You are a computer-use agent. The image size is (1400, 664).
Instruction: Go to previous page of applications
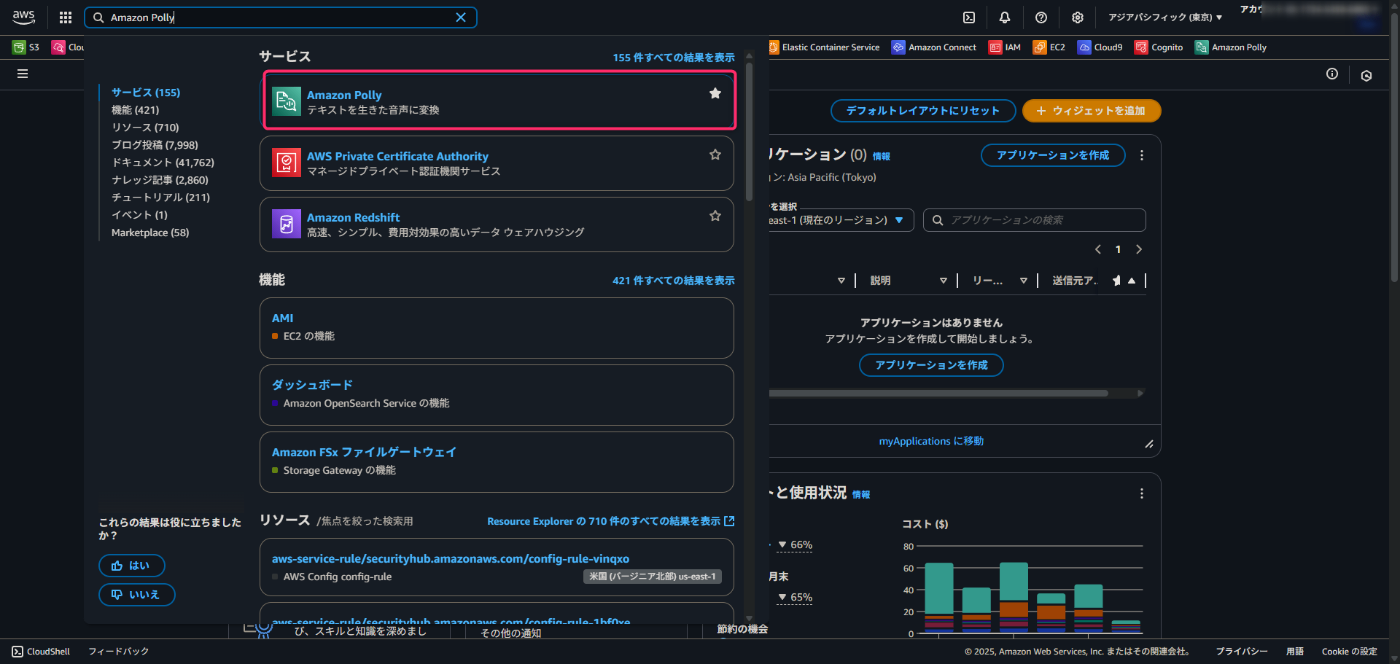(x=1098, y=249)
